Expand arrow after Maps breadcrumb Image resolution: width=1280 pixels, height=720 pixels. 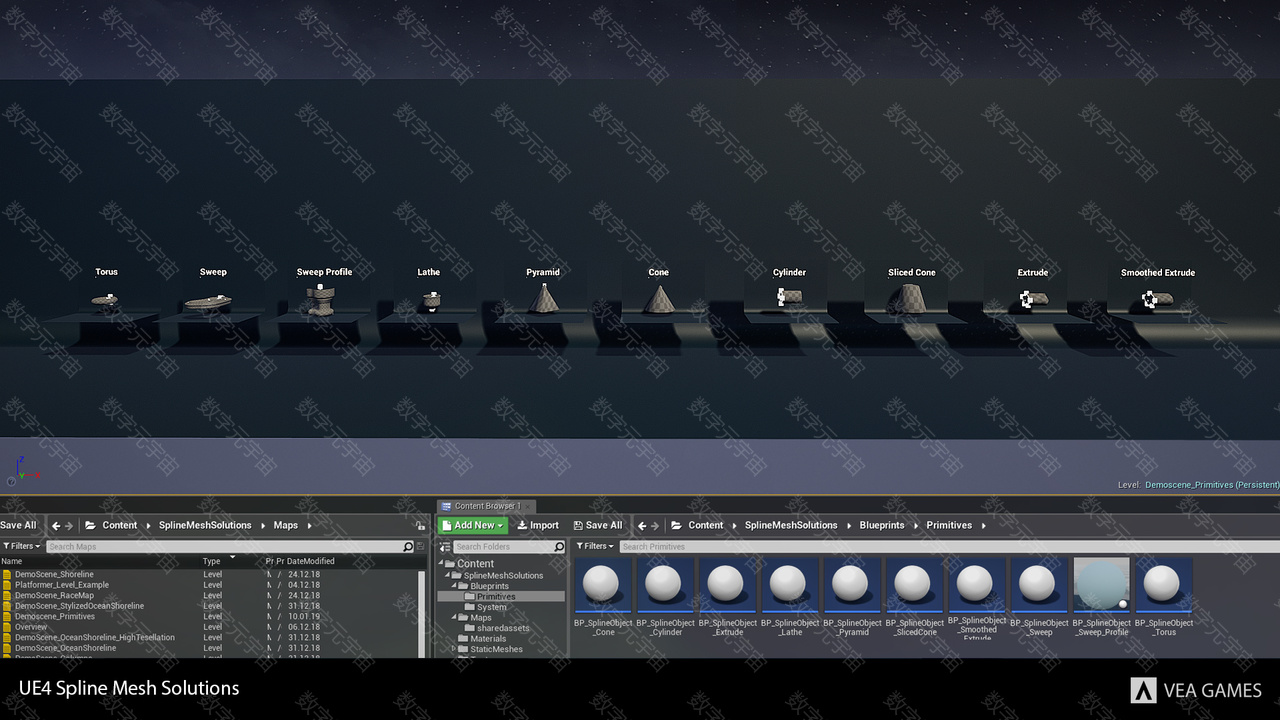pos(309,525)
